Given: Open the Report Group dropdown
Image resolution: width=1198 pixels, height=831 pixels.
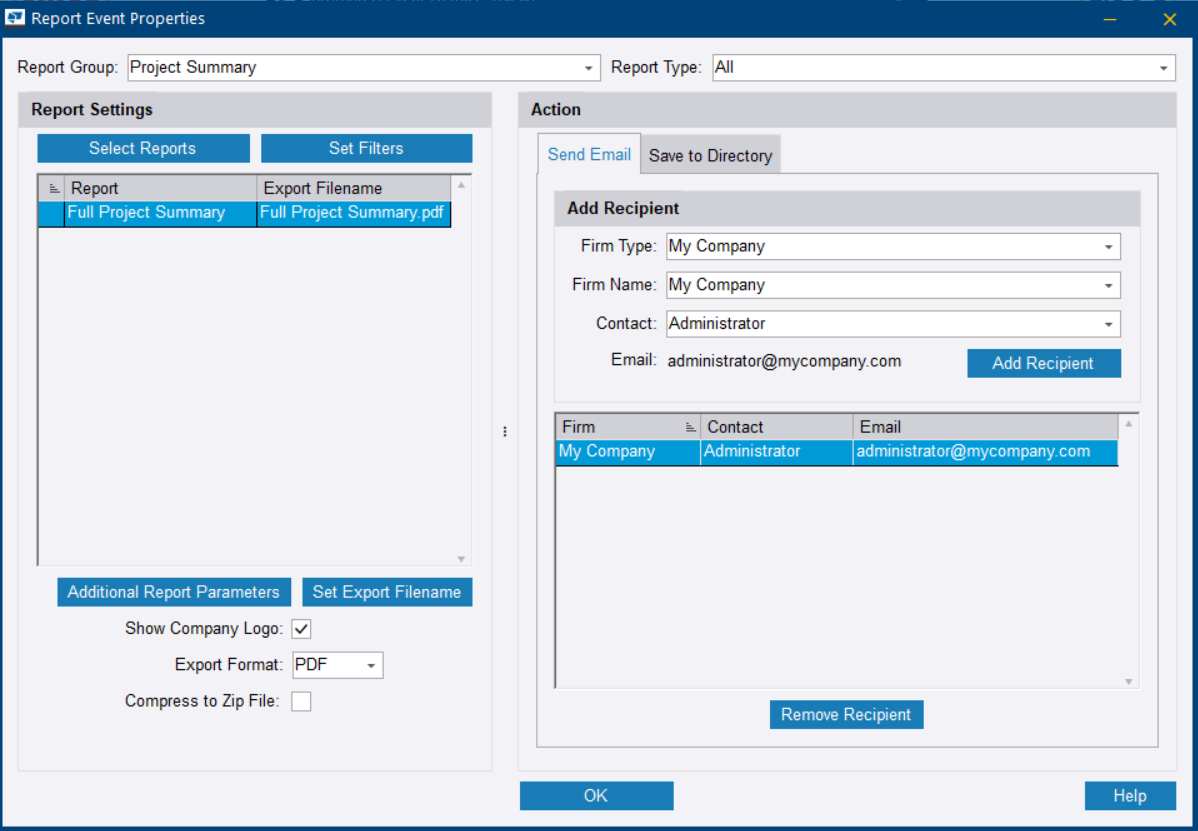Looking at the screenshot, I should point(588,68).
